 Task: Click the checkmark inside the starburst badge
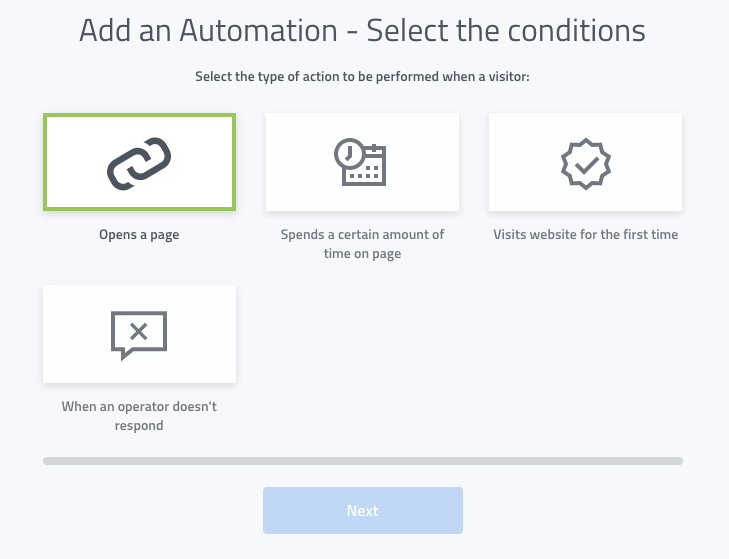click(585, 161)
